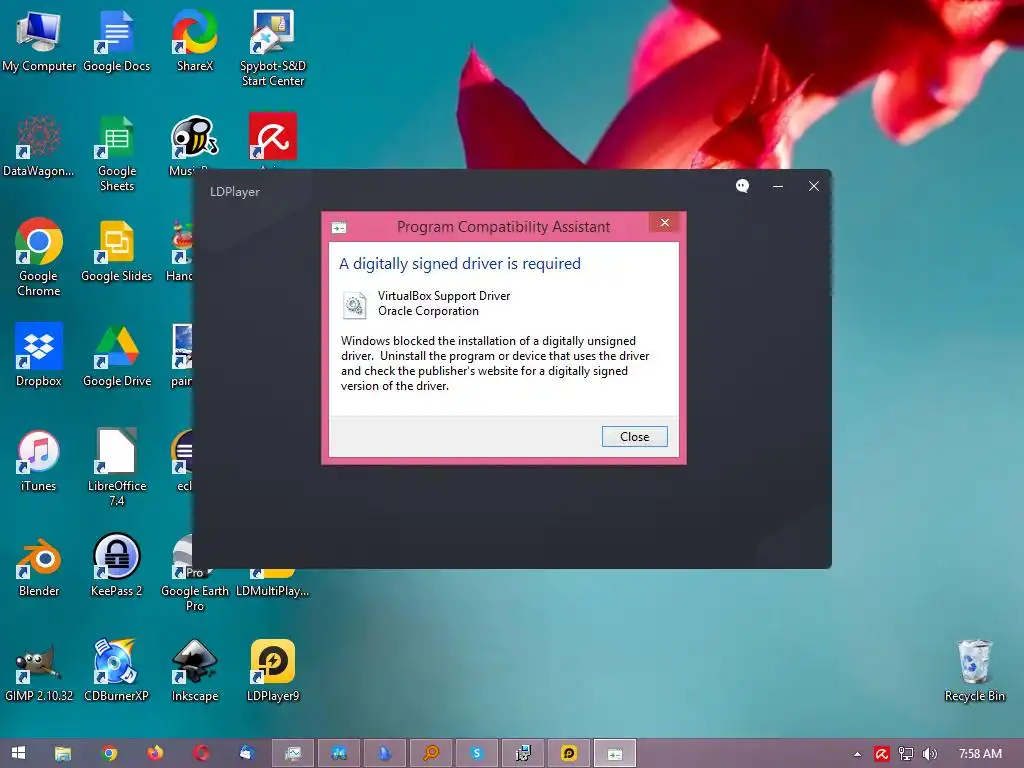1024x768 pixels.
Task: Click the "A digitally signed driver is required" heading
Action: click(x=460, y=264)
